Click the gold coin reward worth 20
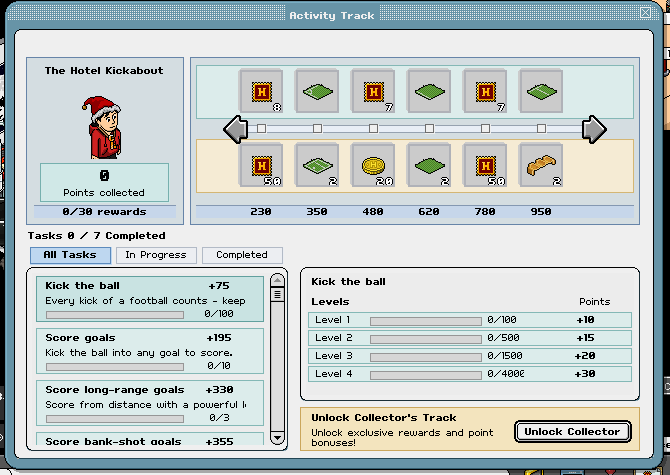The width and height of the screenshot is (670, 475). point(373,165)
